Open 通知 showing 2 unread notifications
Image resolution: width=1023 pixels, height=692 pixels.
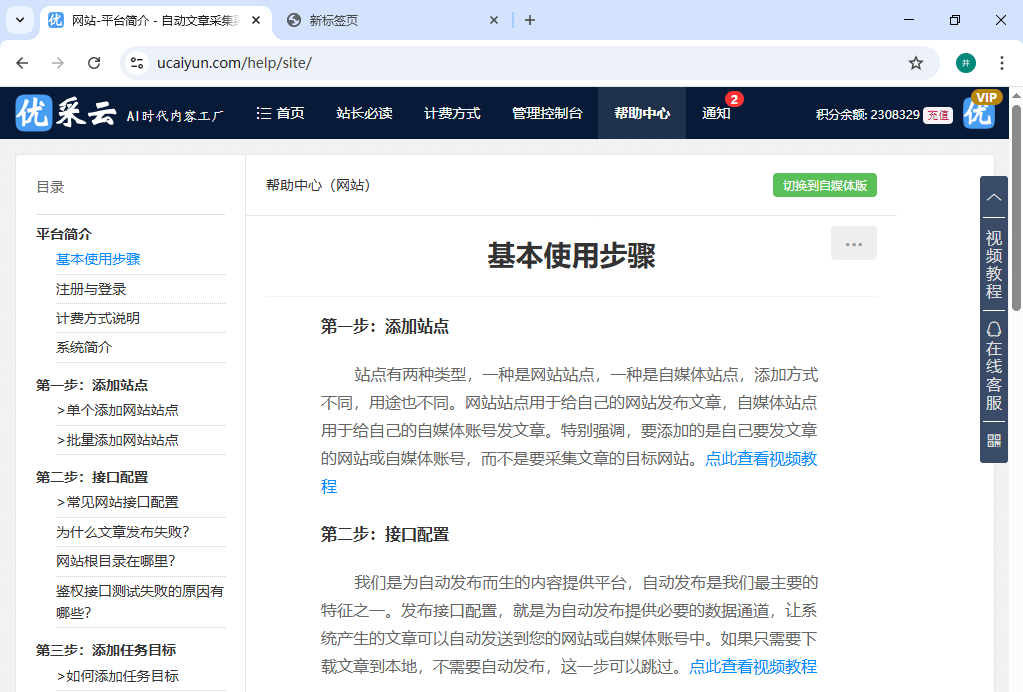[x=716, y=113]
